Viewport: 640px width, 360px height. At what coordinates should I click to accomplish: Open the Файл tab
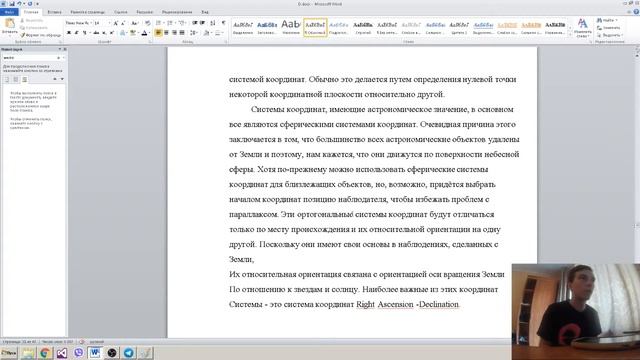(x=9, y=12)
